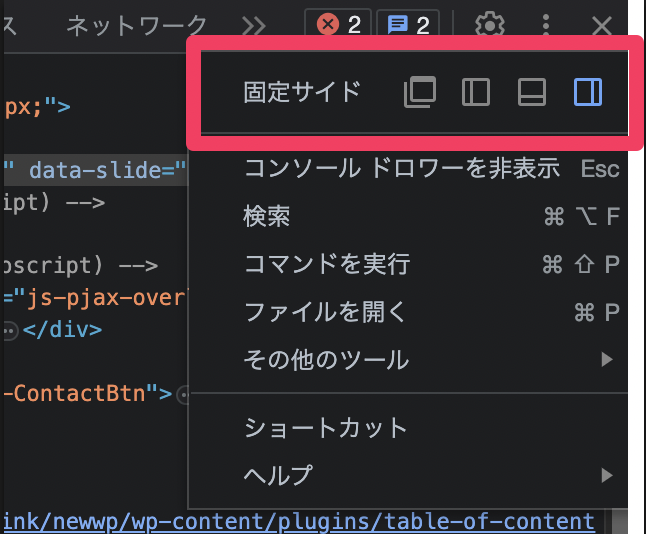
Task: Expand collapsed div ellipsis button
Action: pyautogui.click(x=9, y=331)
